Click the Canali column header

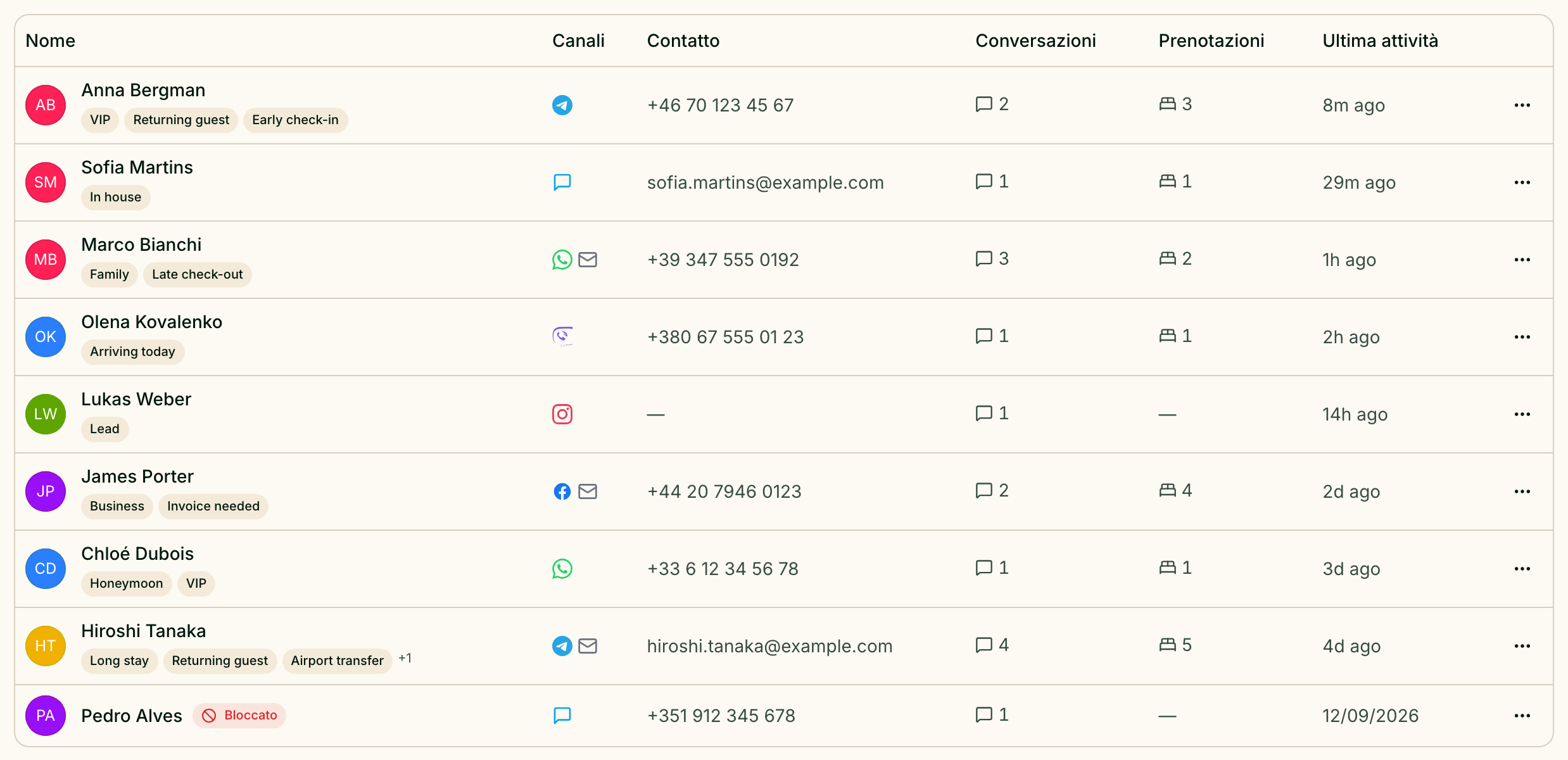click(x=578, y=41)
